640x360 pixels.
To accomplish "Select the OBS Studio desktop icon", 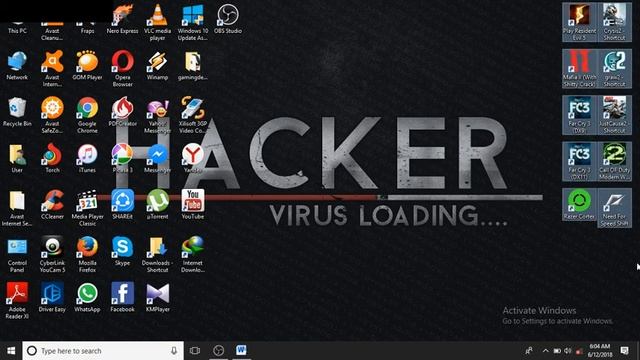I will click(x=228, y=19).
